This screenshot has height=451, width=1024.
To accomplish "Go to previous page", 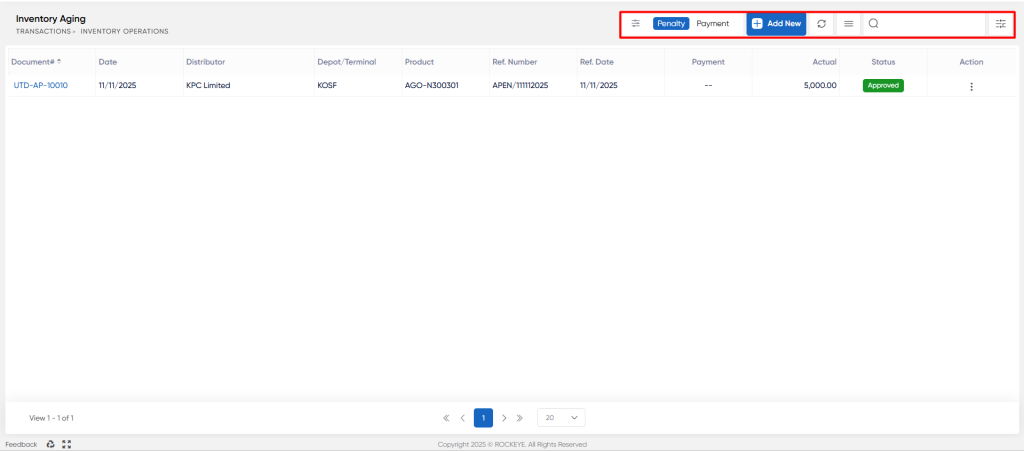I will 462,418.
